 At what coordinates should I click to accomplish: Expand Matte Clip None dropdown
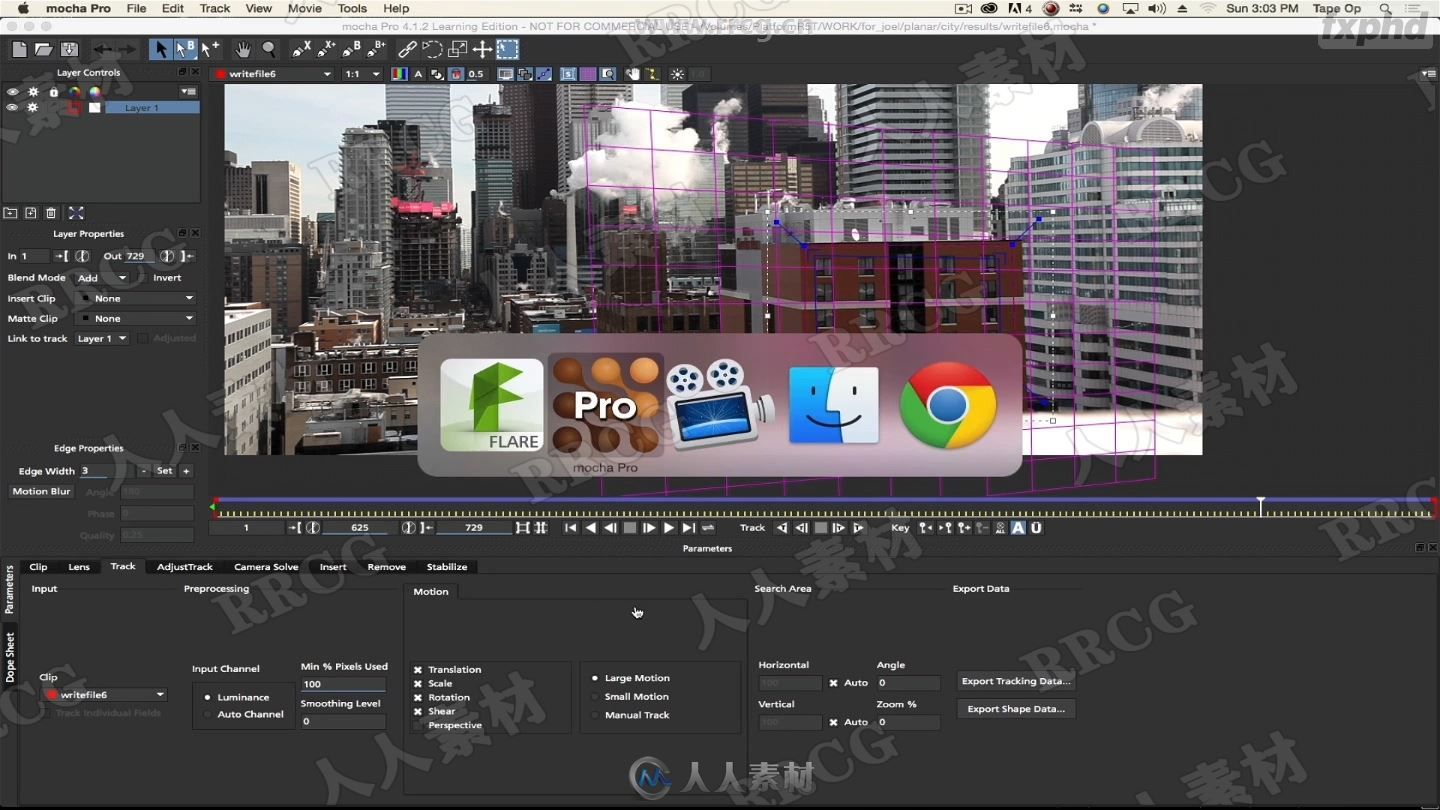(137, 318)
